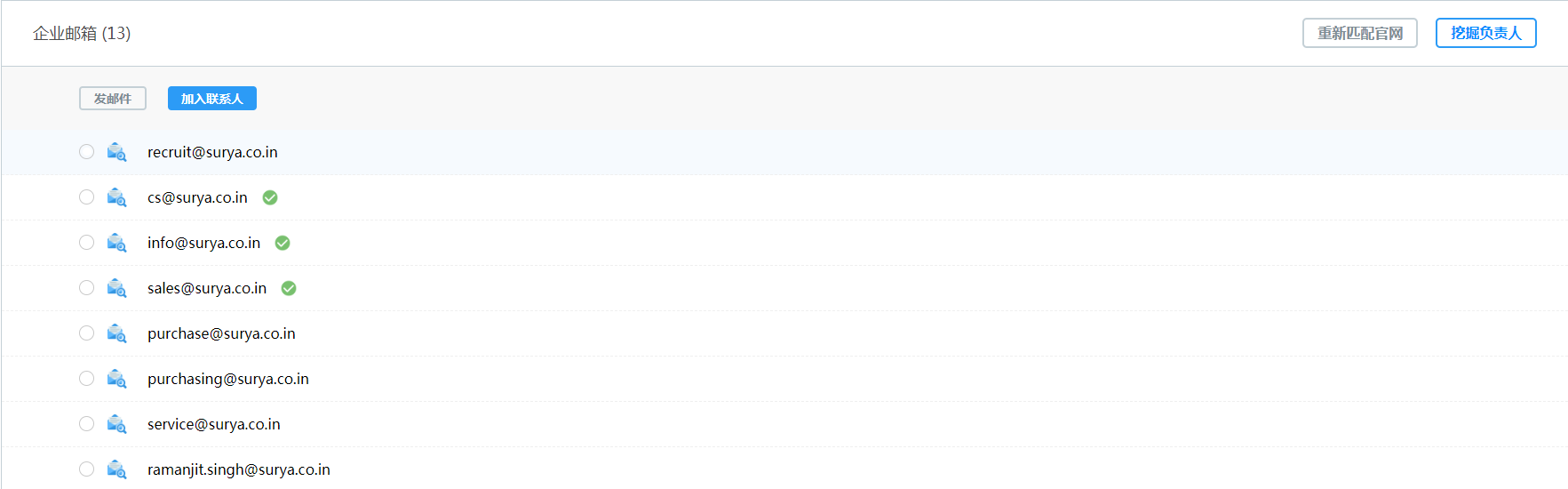This screenshot has height=489, width=1568.
Task: Click the 发邮件 send mail button
Action: [x=113, y=99]
